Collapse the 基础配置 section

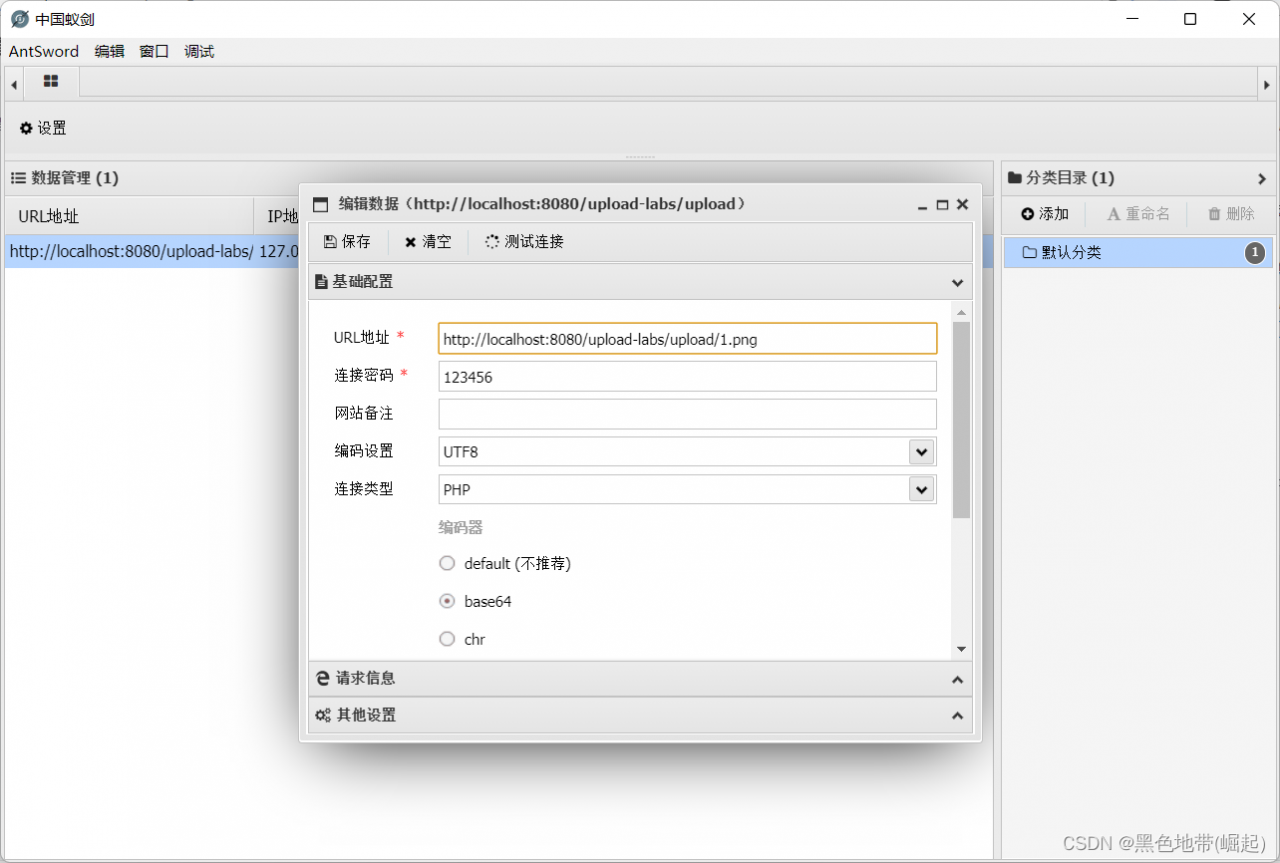coord(640,282)
